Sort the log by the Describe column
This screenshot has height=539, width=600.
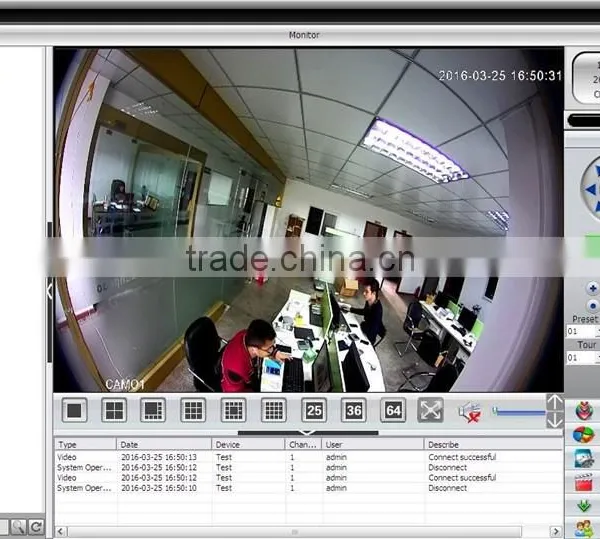493,445
